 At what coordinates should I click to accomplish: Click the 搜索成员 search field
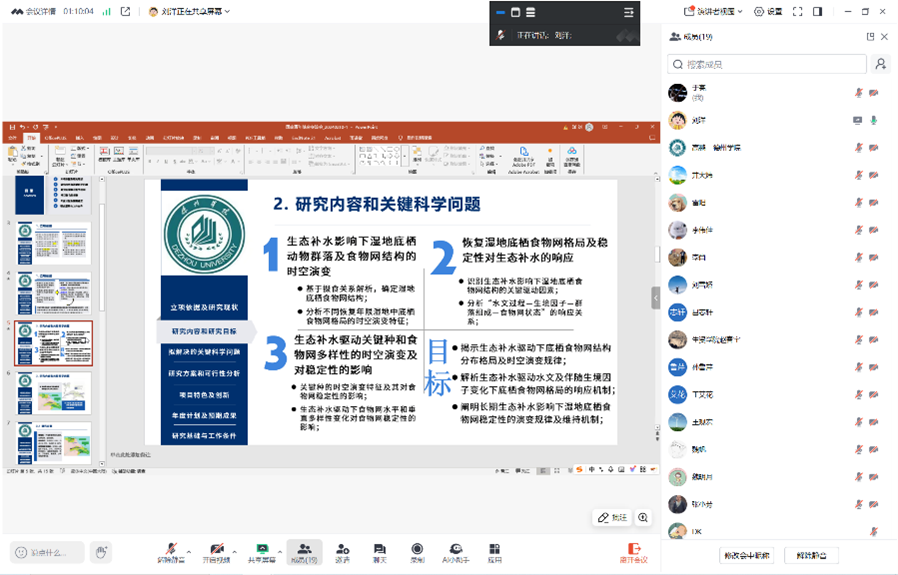click(767, 64)
